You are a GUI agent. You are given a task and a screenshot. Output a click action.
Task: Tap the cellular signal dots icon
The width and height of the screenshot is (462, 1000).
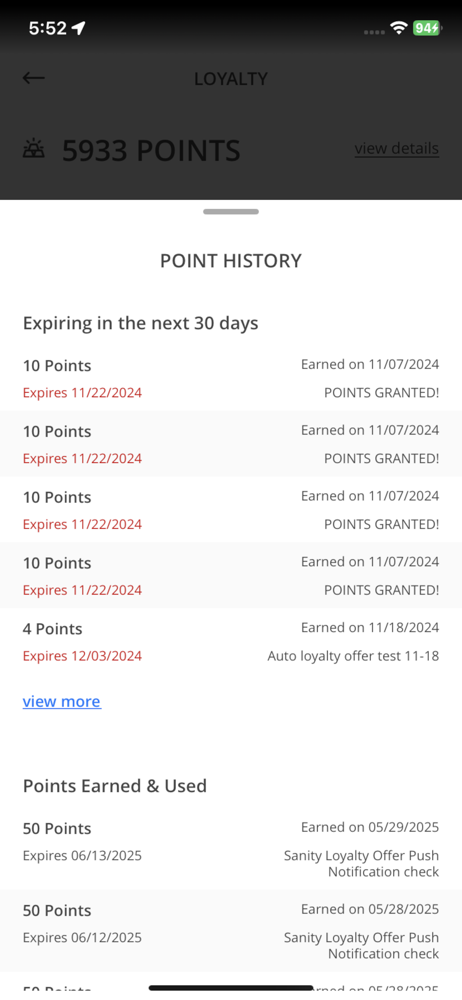tap(374, 32)
